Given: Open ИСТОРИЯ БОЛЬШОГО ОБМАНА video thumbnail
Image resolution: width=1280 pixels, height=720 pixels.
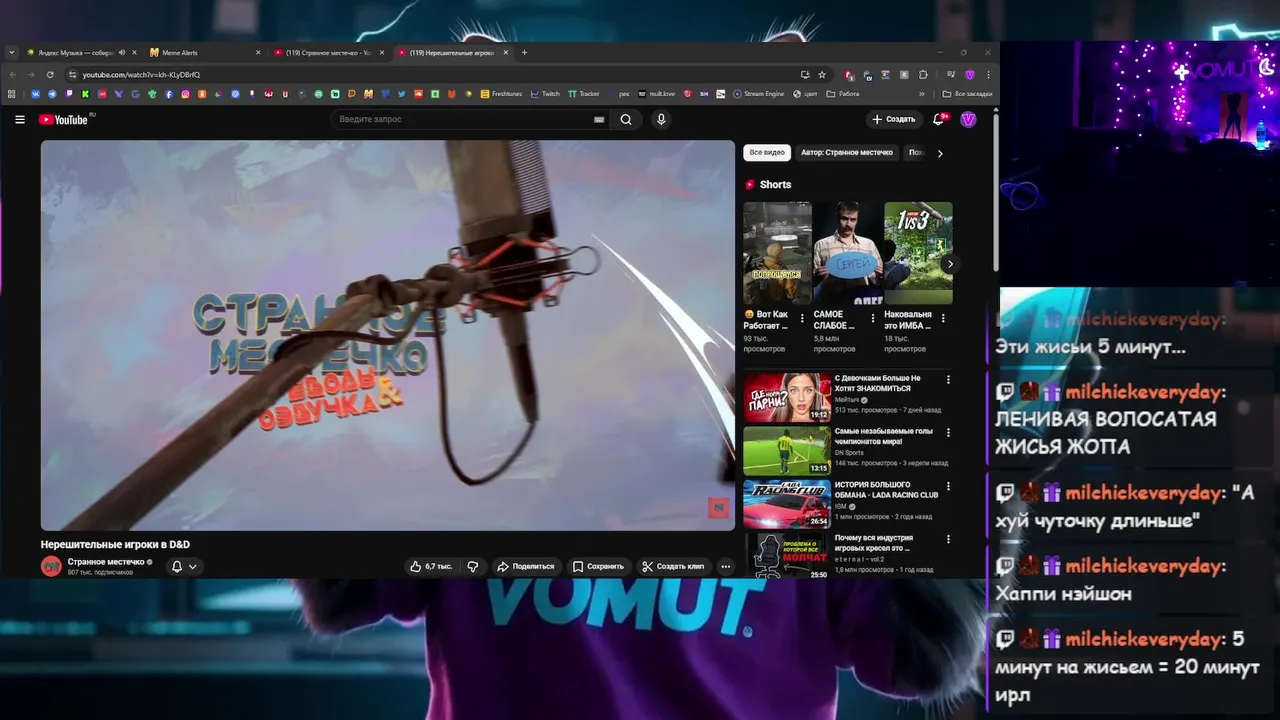Looking at the screenshot, I should (x=787, y=504).
